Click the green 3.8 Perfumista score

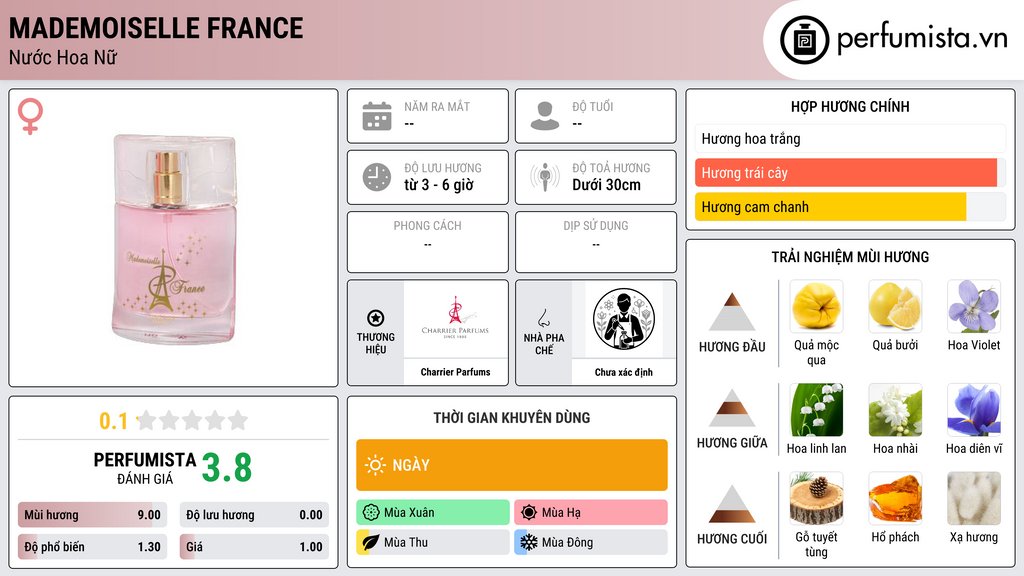pos(227,468)
